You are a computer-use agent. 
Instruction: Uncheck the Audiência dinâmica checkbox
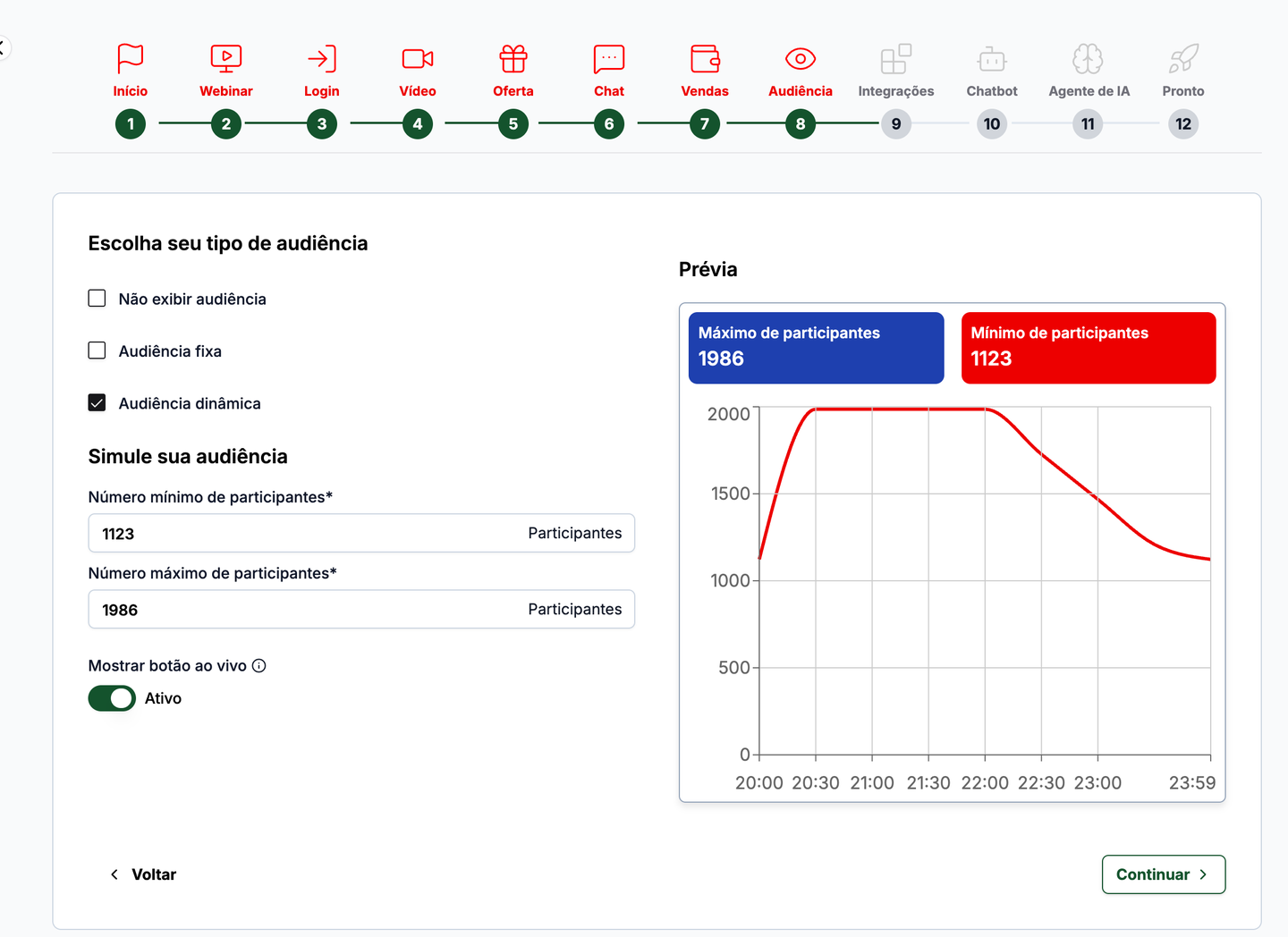pyautogui.click(x=97, y=403)
